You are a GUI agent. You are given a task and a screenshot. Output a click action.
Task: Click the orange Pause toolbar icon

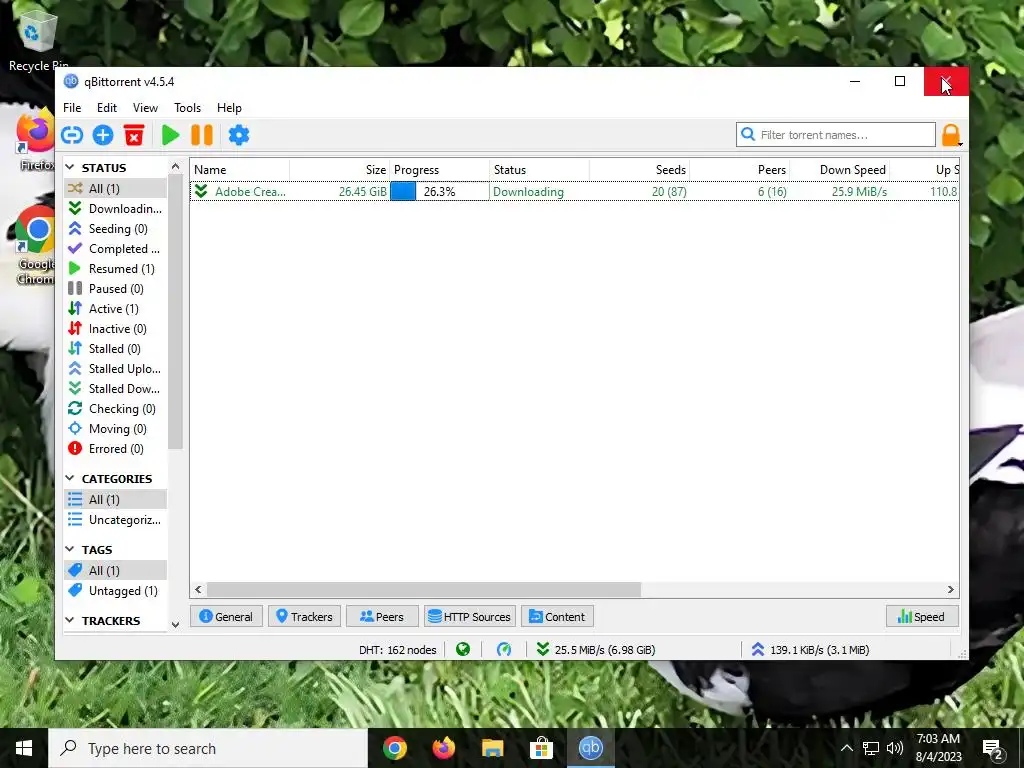pos(202,135)
